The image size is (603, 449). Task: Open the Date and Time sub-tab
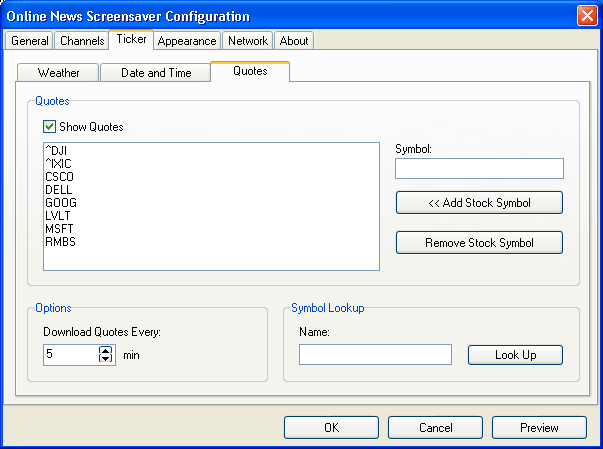pos(155,73)
